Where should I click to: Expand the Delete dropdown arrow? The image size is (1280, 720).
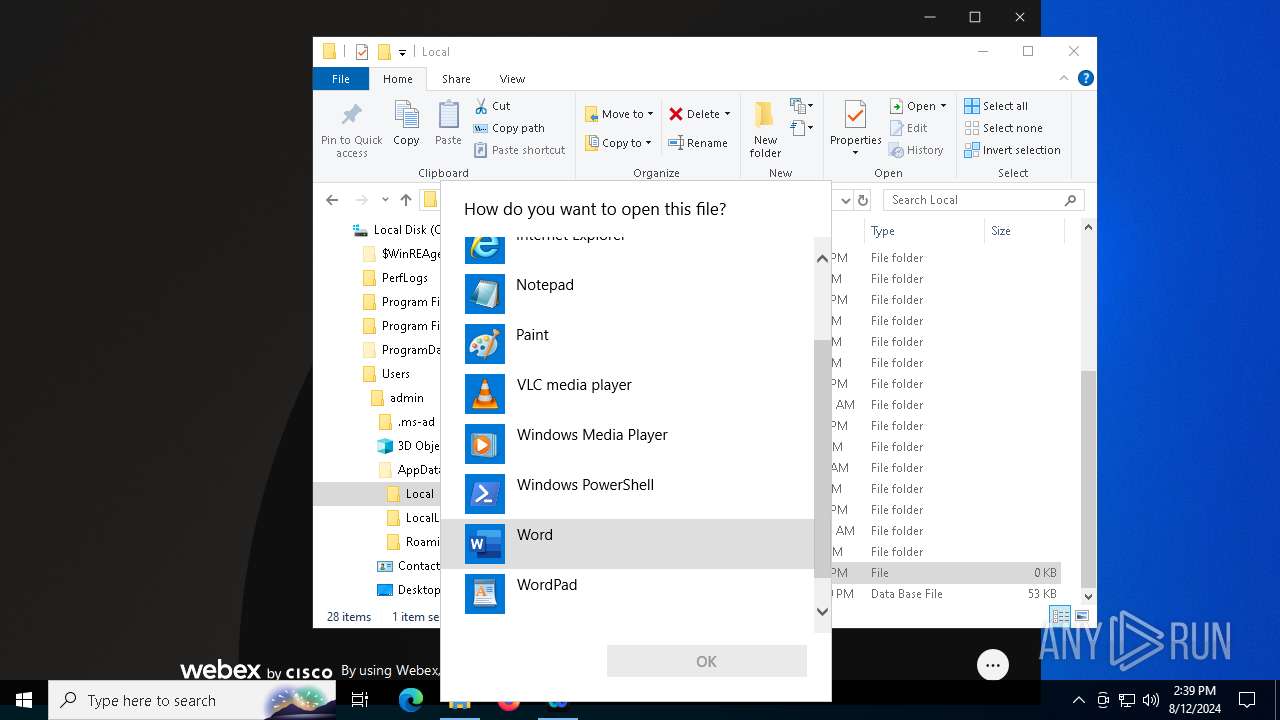tap(727, 114)
